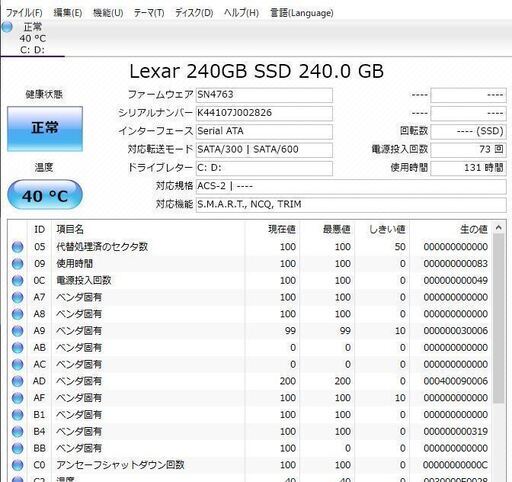512x482 pixels.
Task: Click the 正常 health status button
Action: pos(45,129)
